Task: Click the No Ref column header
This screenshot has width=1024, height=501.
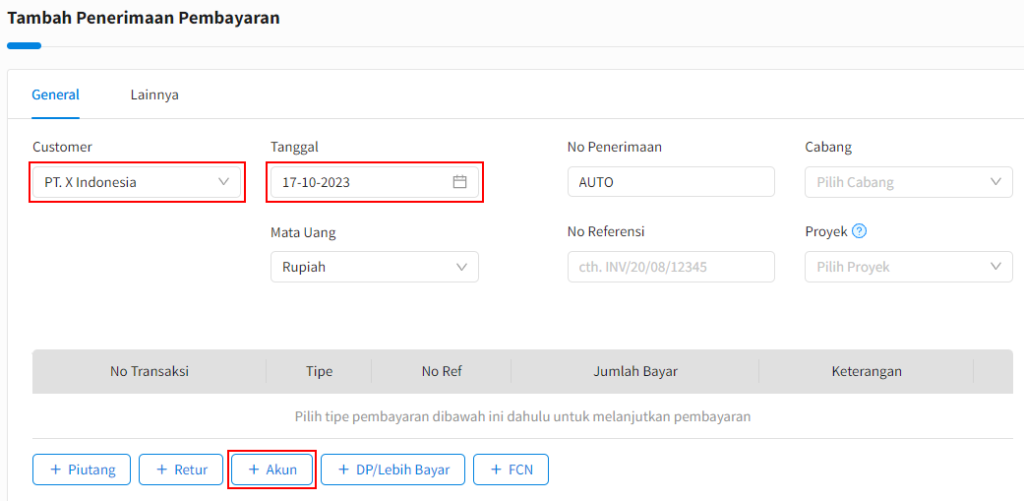Action: 441,372
